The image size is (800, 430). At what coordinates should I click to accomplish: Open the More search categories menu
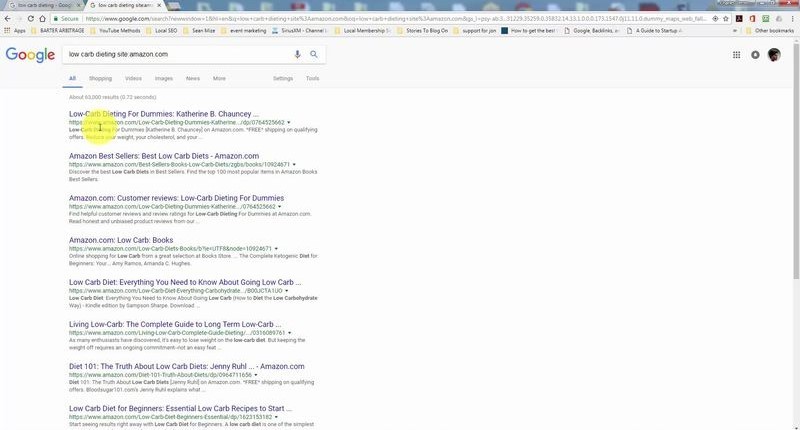point(219,78)
